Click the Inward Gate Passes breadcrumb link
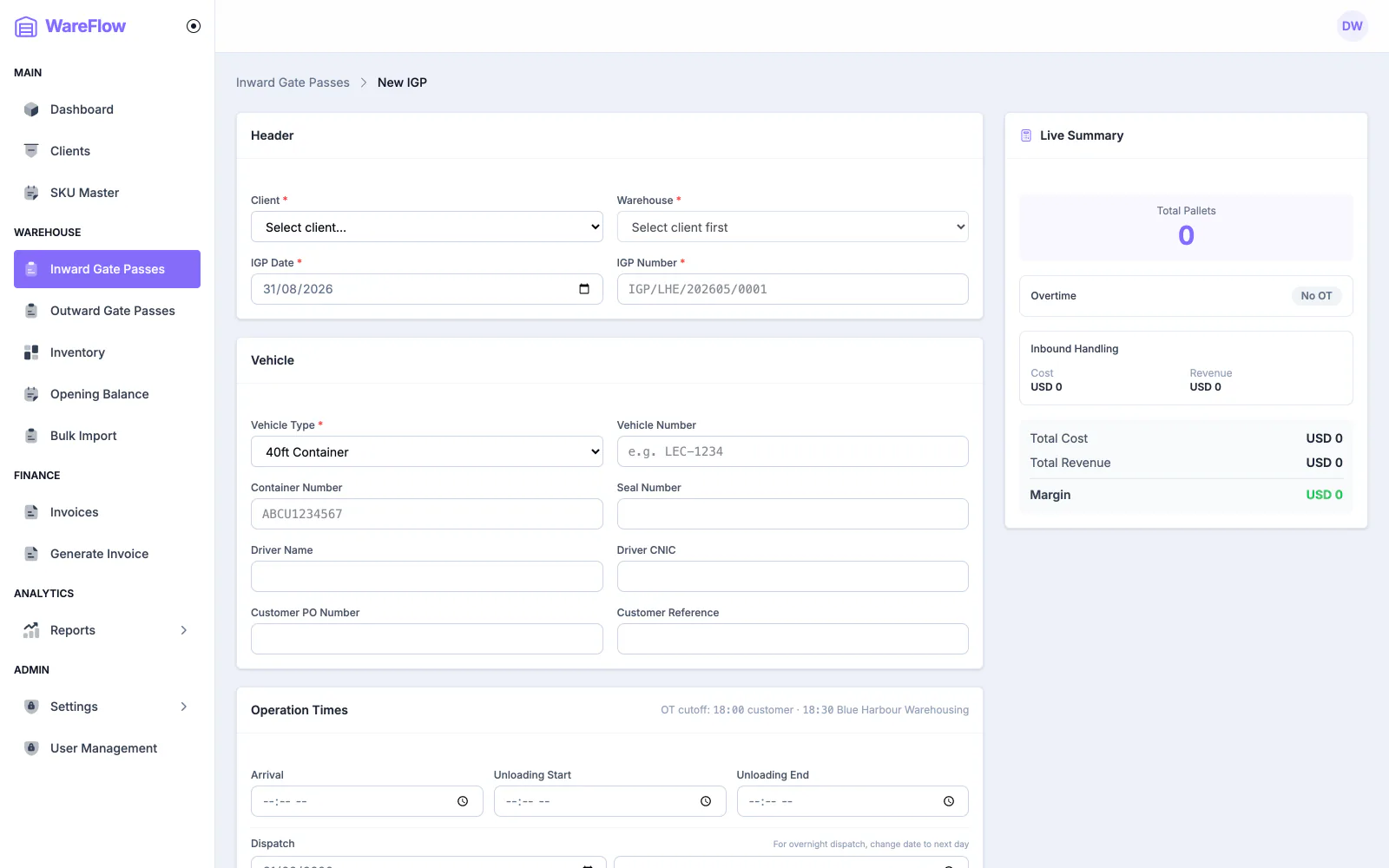 (x=293, y=82)
